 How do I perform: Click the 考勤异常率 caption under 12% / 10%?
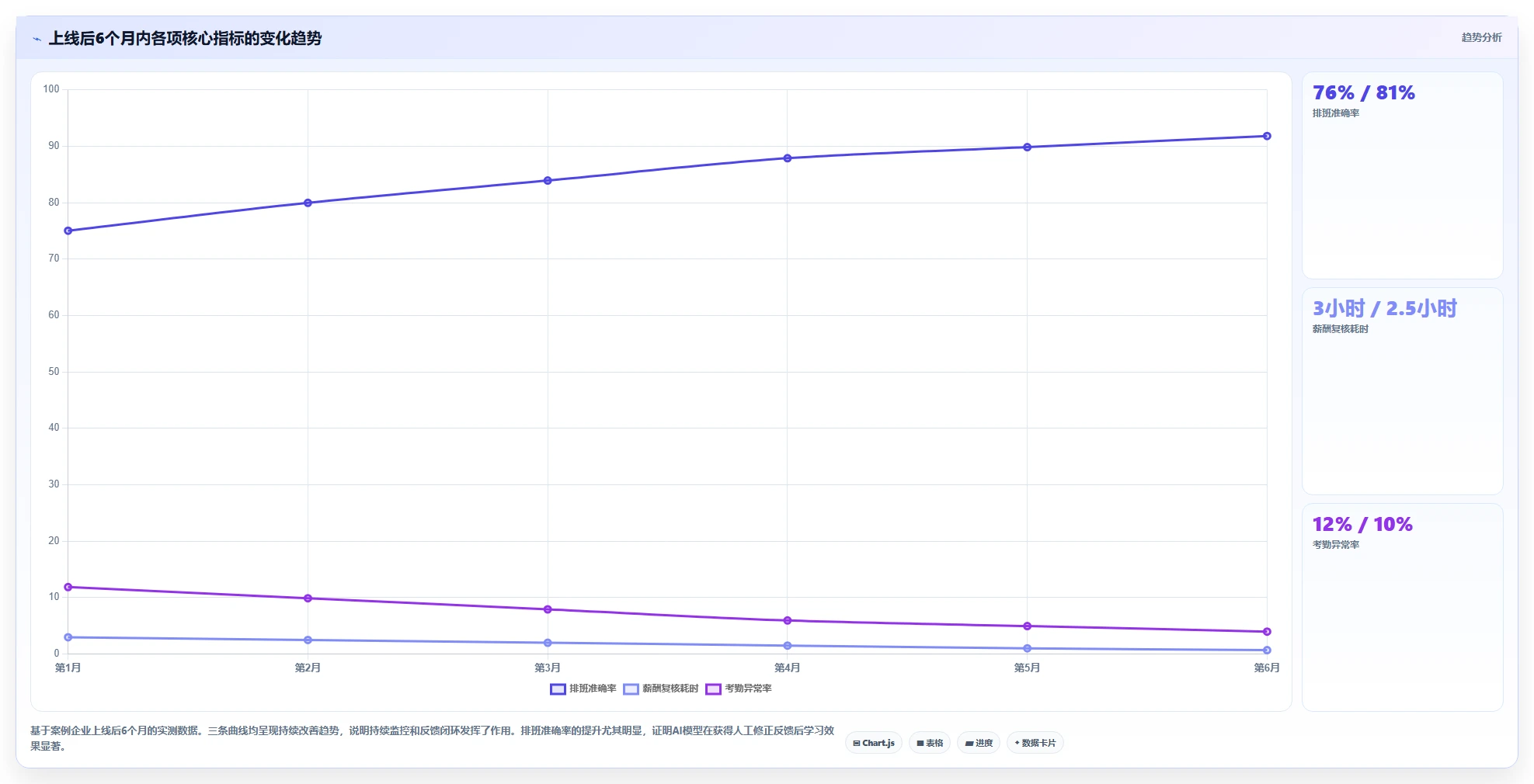[1336, 545]
